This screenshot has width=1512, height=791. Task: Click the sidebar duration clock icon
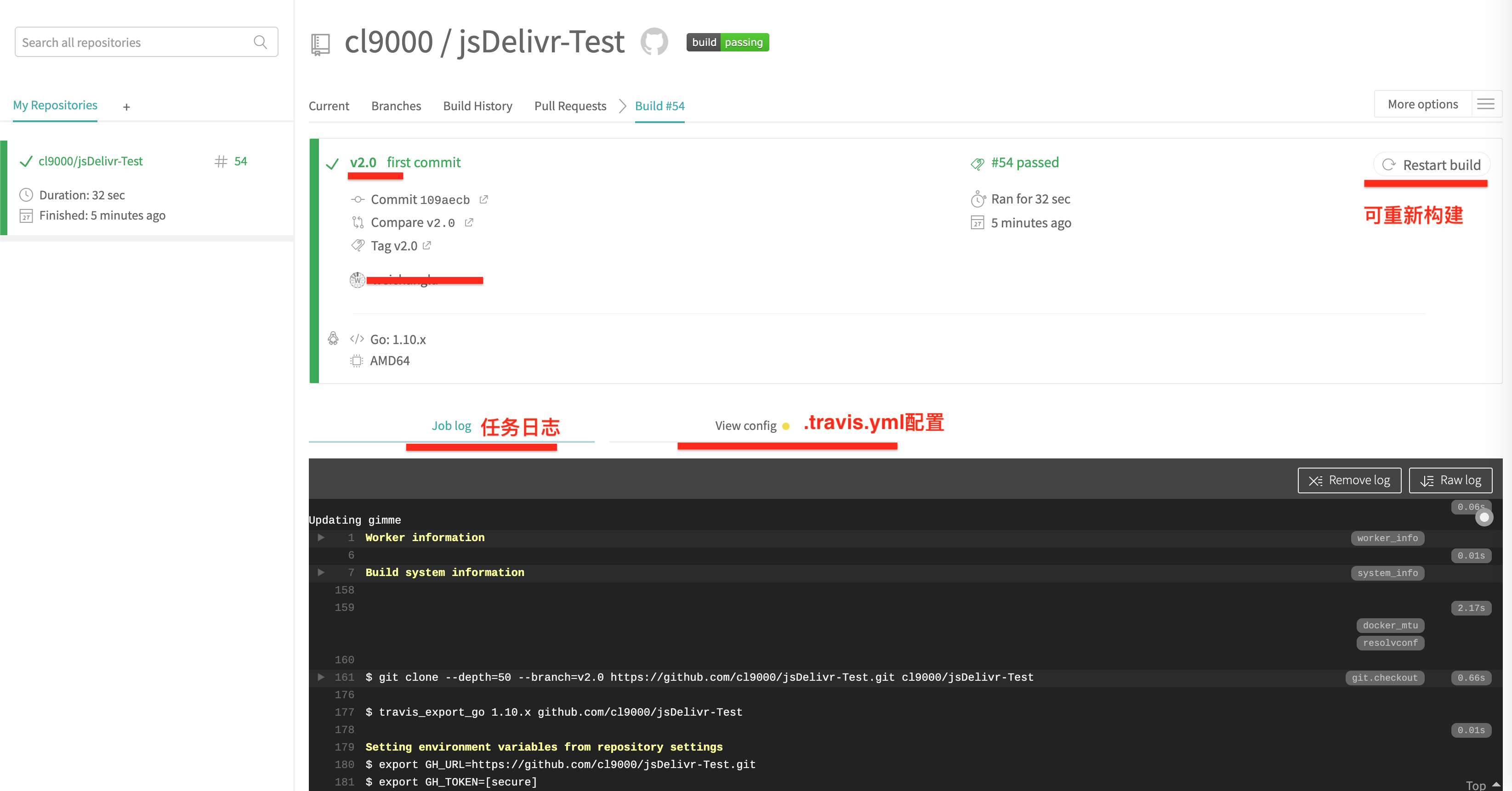coord(26,195)
